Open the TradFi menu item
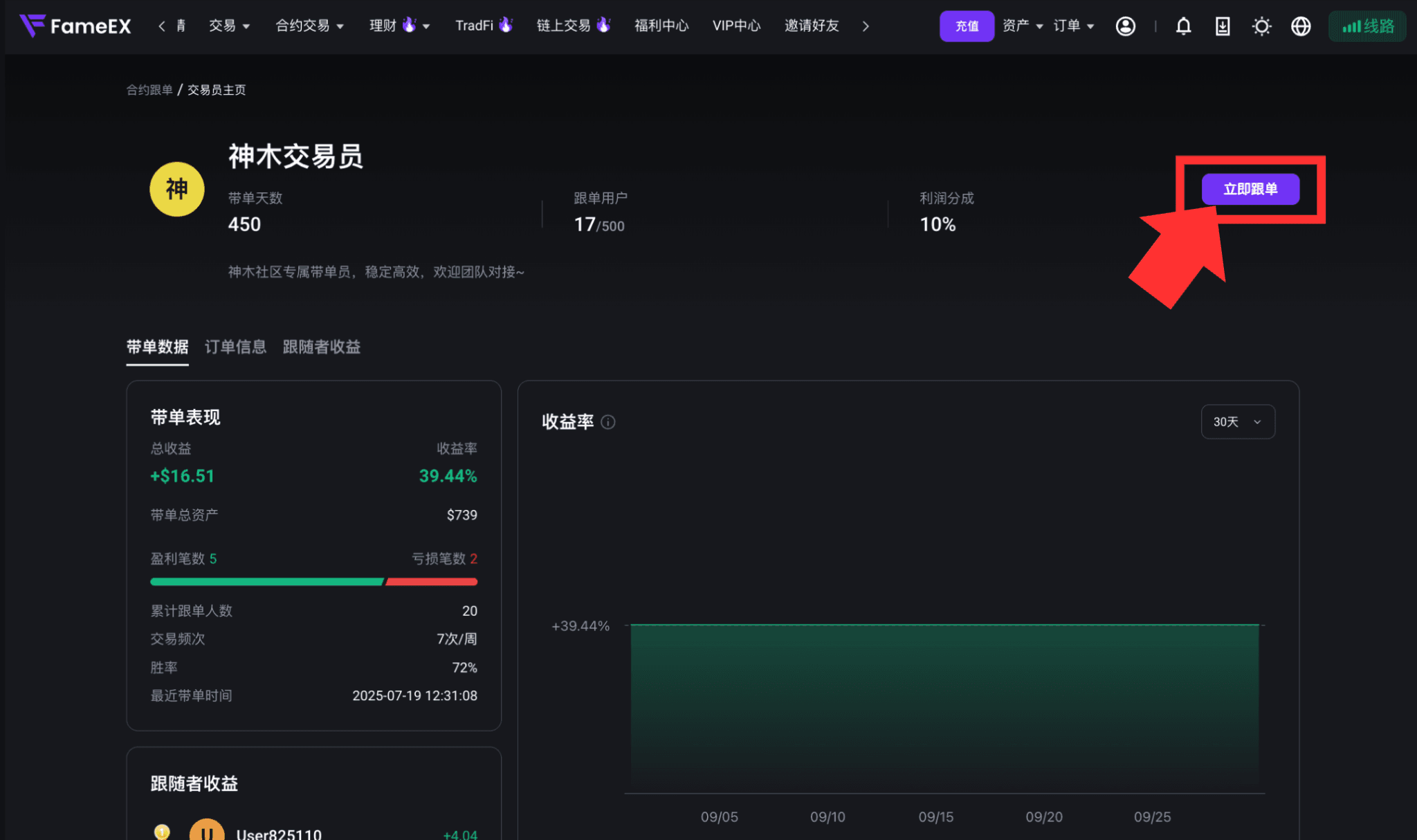Screen dimensions: 1417x840 pos(483,26)
